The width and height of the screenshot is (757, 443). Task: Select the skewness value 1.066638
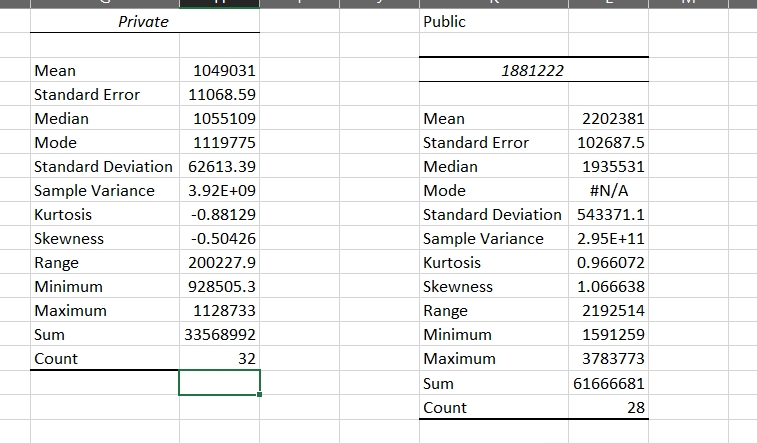609,286
